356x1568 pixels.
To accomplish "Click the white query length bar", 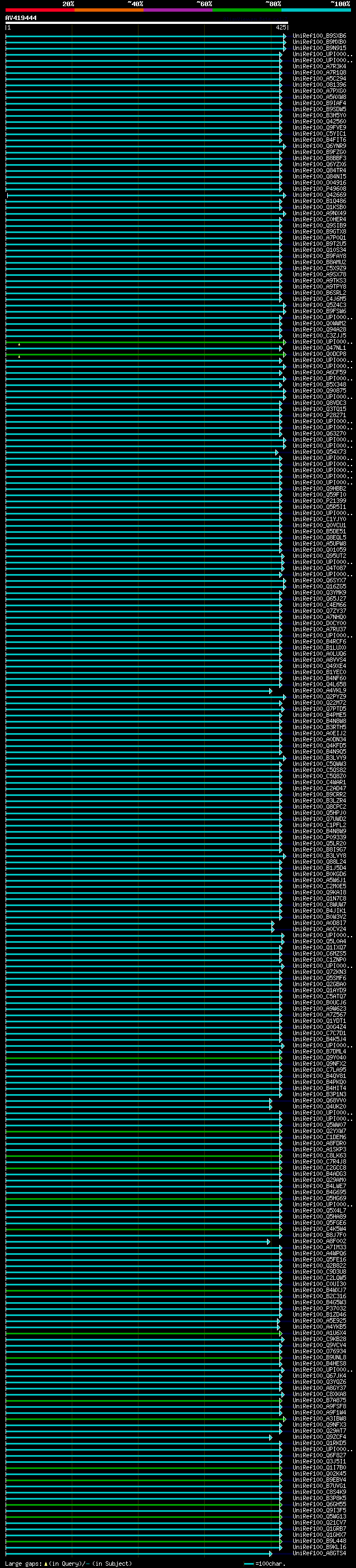I will [x=147, y=23].
